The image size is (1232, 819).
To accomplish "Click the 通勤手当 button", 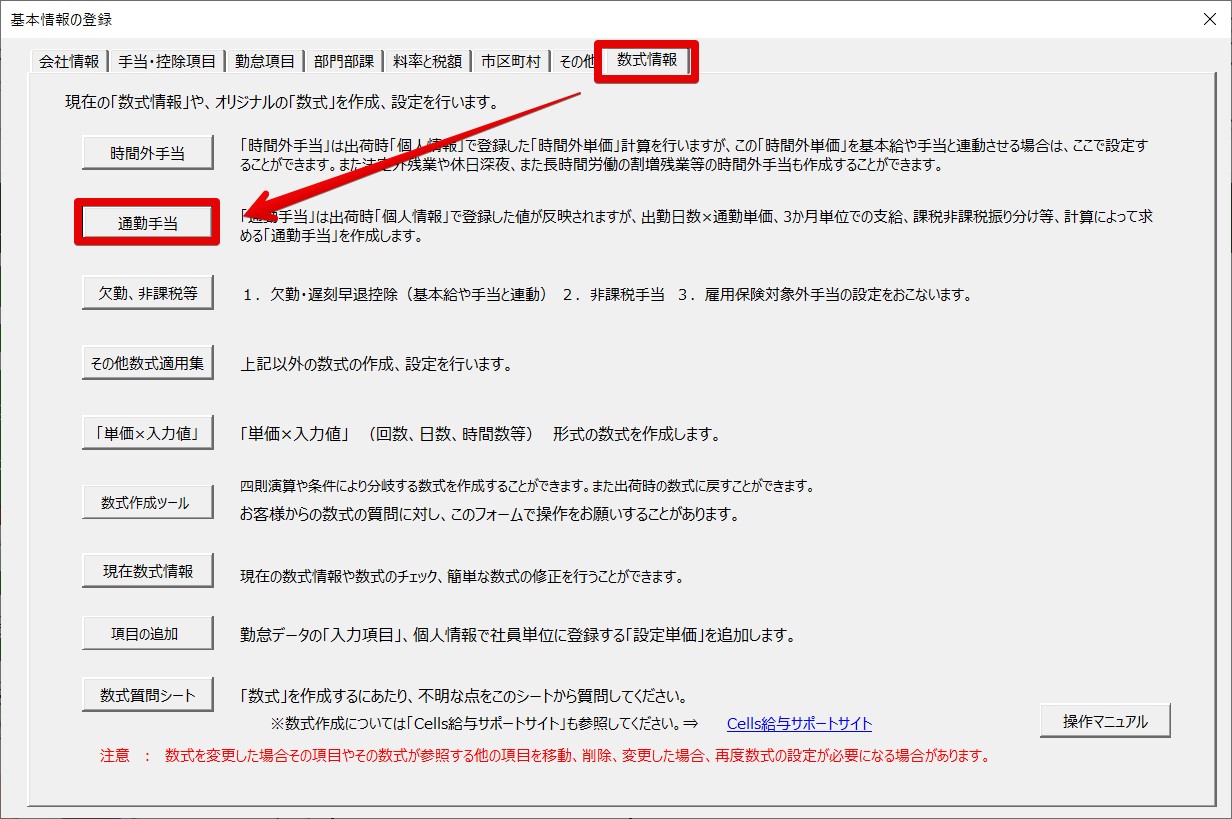I will point(148,224).
